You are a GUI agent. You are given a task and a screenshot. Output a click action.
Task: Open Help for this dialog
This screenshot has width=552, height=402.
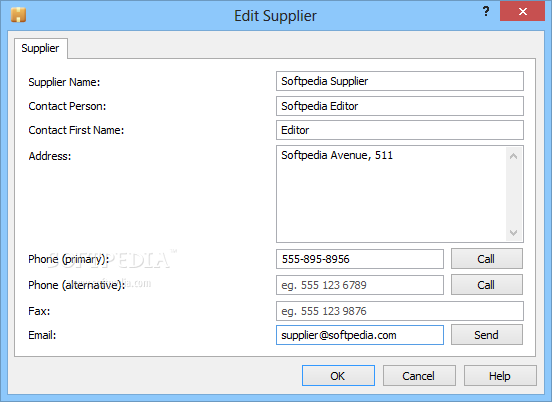pos(500,376)
